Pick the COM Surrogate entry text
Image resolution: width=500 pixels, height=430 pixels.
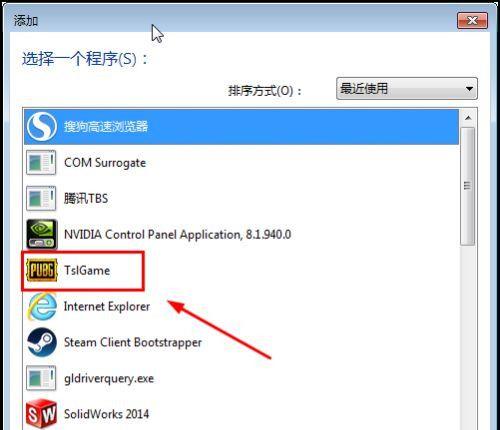point(105,163)
